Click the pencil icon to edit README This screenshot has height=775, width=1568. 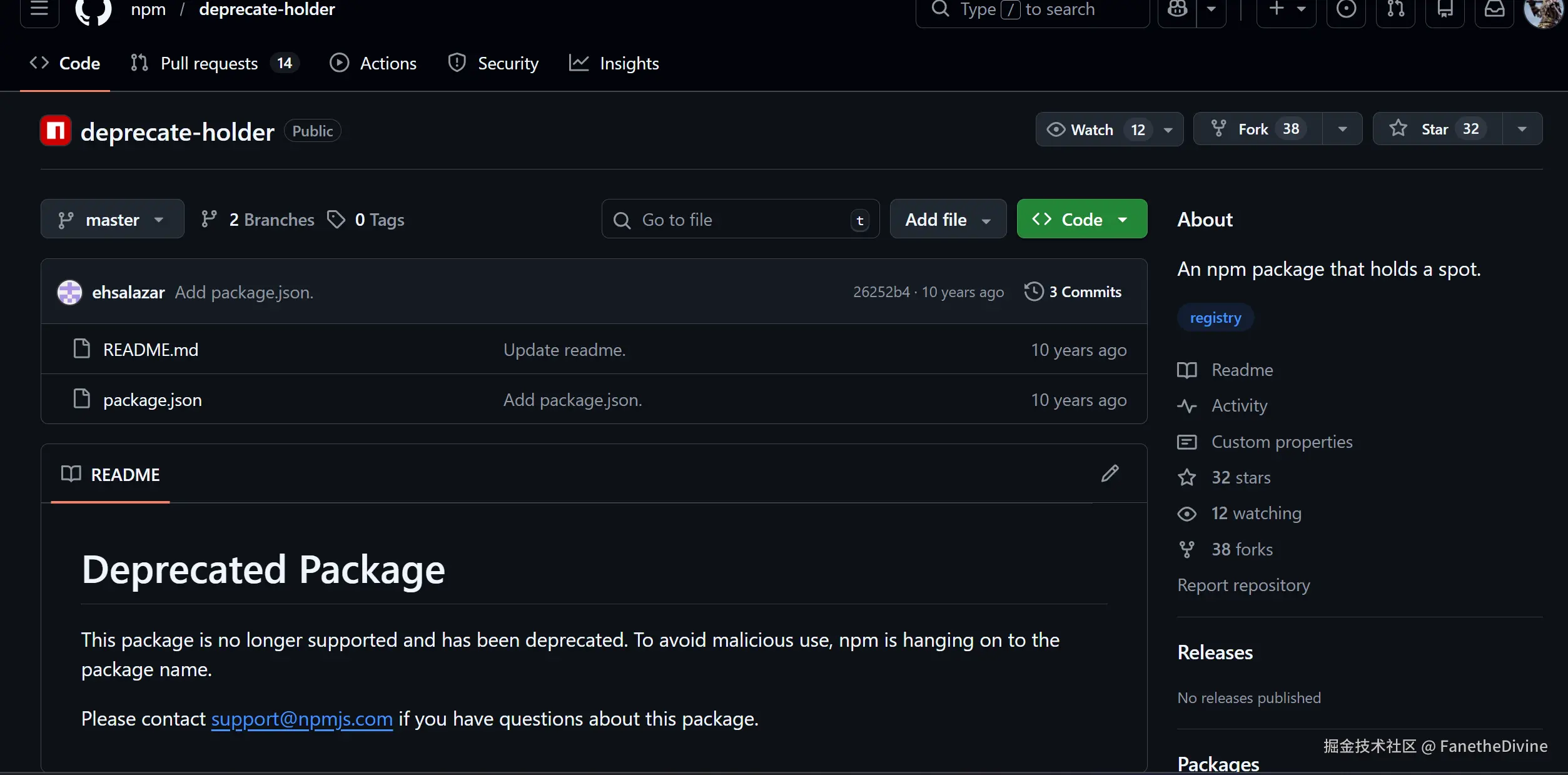click(1110, 474)
